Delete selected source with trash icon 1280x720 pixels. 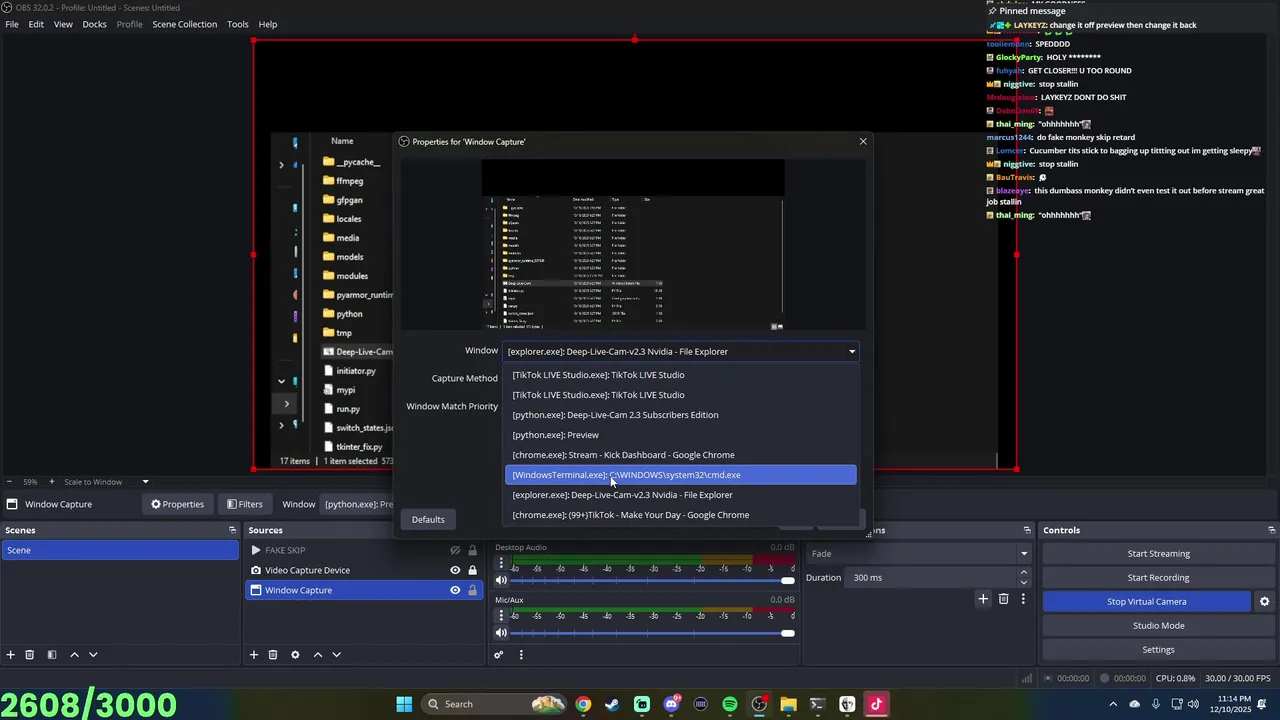tap(273, 655)
